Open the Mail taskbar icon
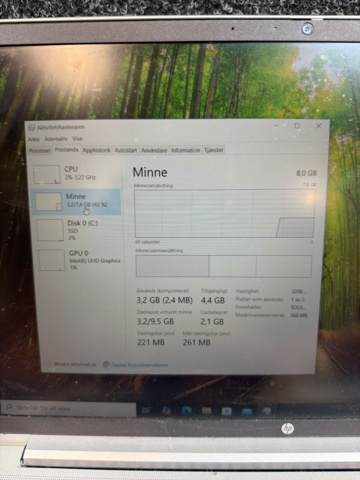This screenshot has width=360, height=480. click(x=247, y=411)
